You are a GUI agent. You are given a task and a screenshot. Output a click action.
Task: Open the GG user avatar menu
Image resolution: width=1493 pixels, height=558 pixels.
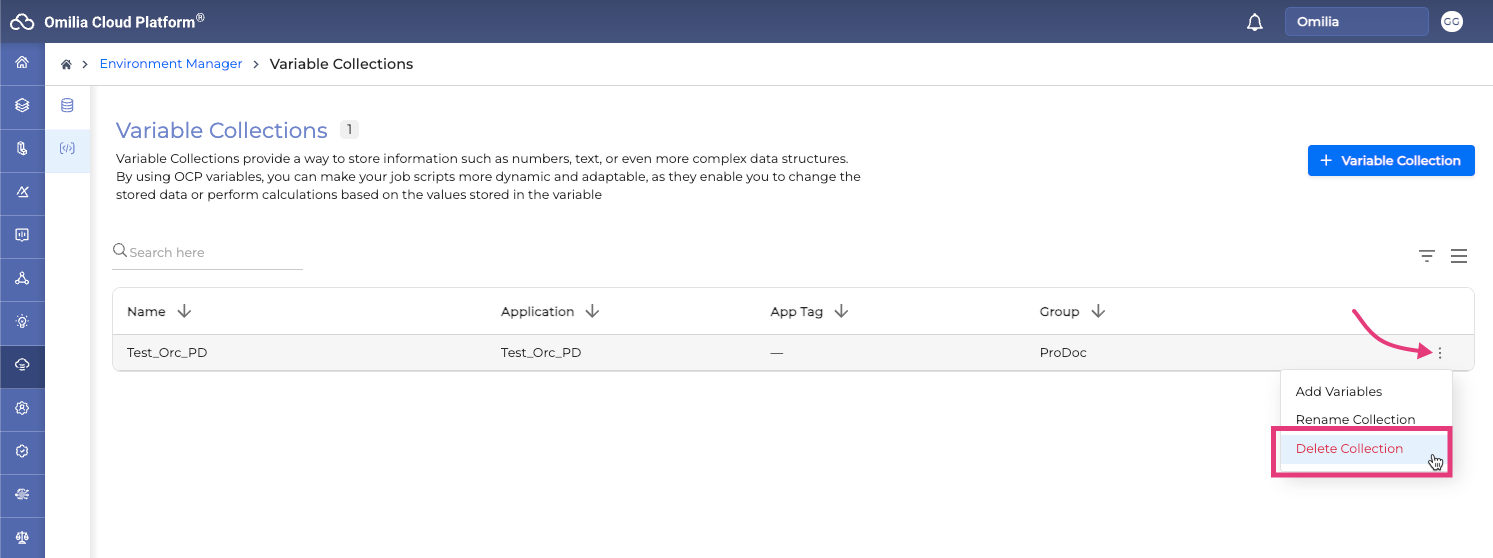pyautogui.click(x=1451, y=21)
